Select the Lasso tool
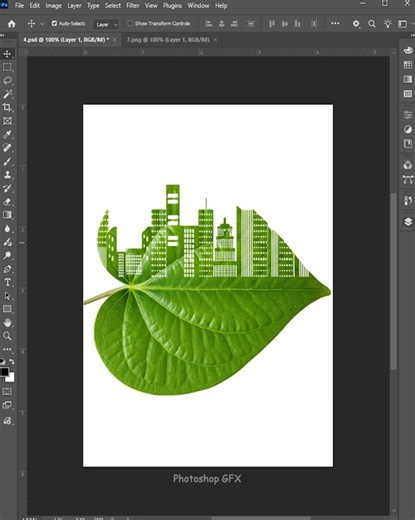415x520 pixels. (x=7, y=81)
